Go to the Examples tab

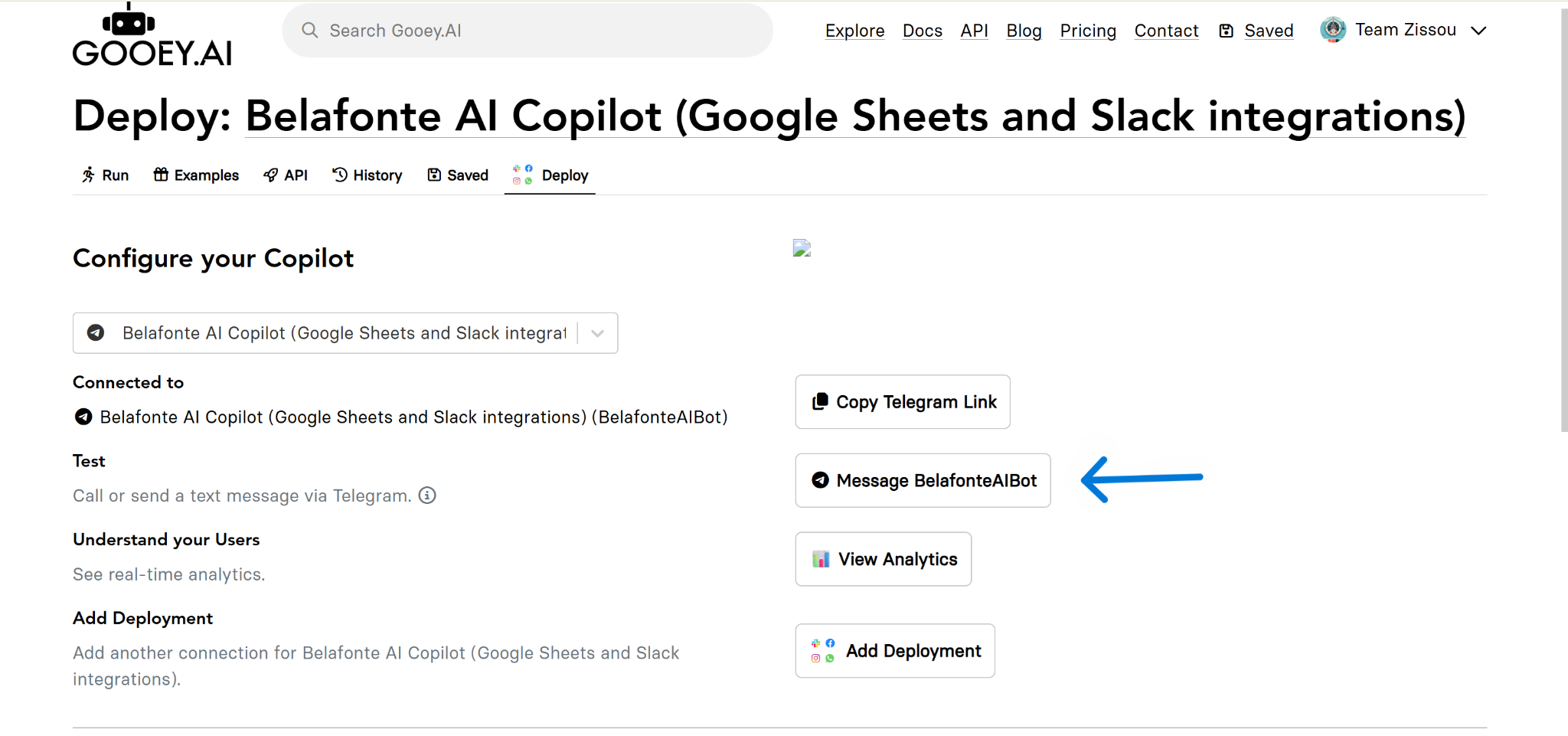point(196,175)
